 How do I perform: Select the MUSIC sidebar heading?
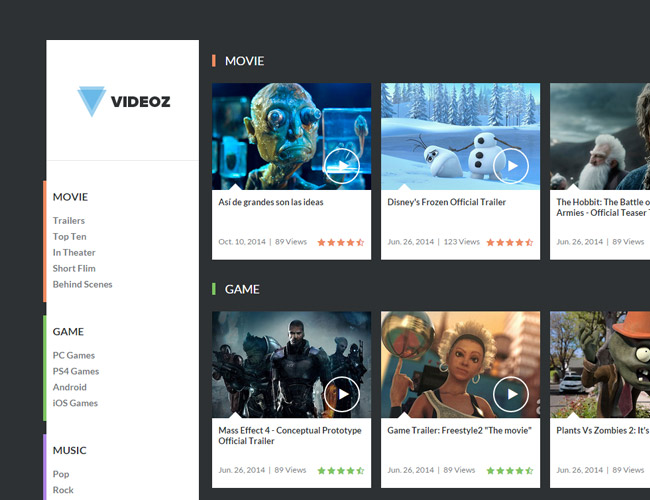[x=69, y=450]
